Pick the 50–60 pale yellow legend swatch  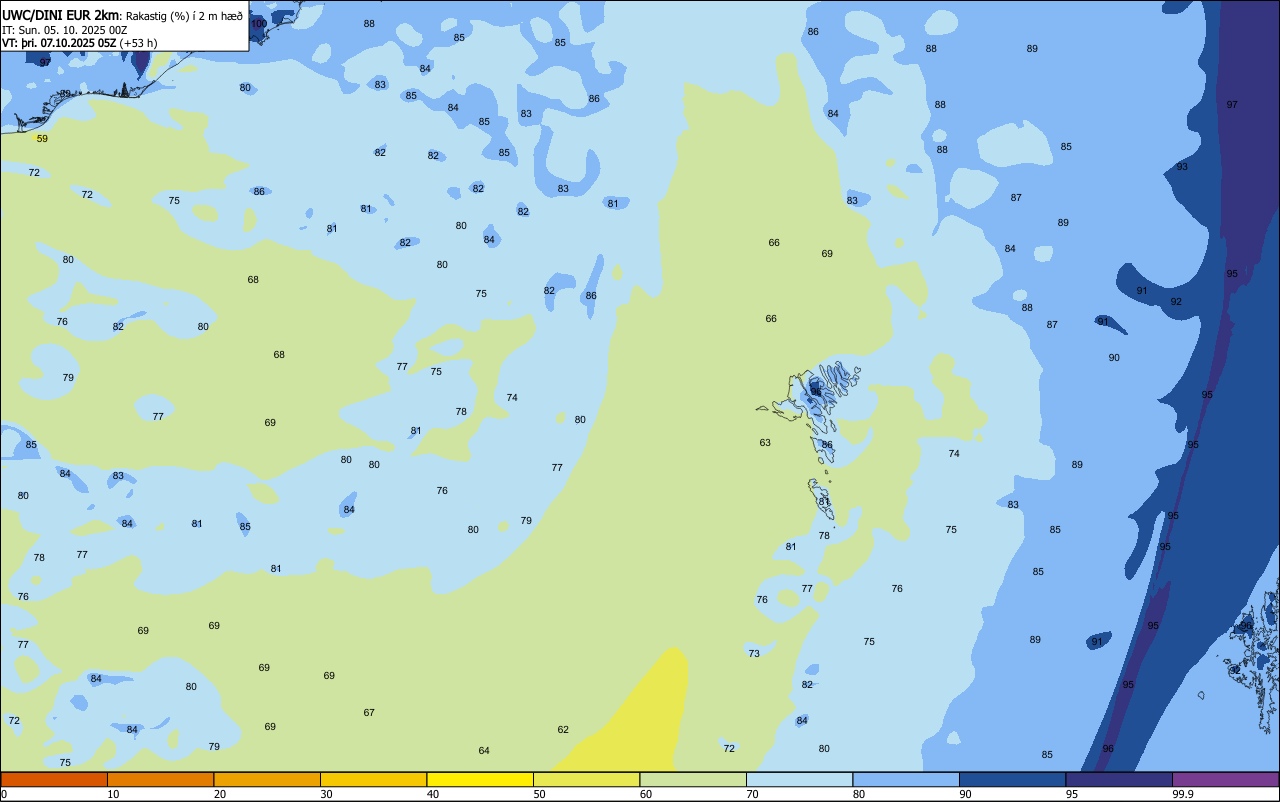click(x=586, y=779)
